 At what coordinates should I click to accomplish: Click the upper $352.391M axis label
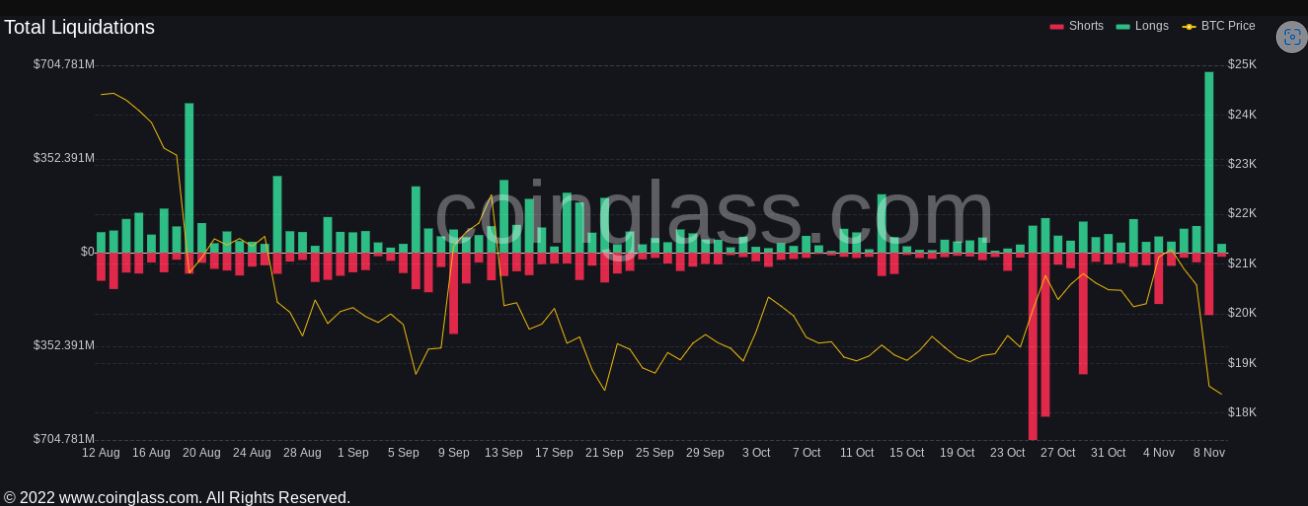point(64,158)
